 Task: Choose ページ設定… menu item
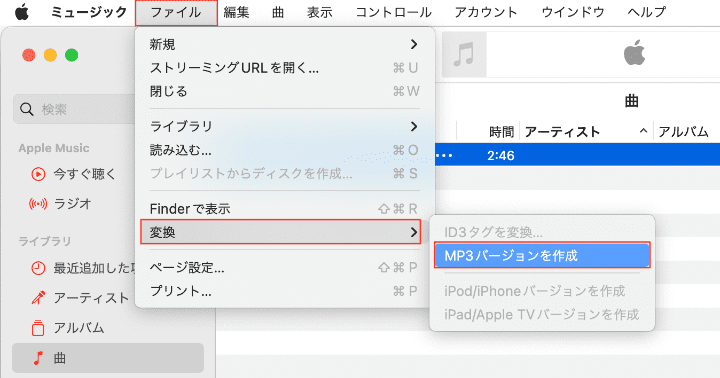(x=284, y=268)
